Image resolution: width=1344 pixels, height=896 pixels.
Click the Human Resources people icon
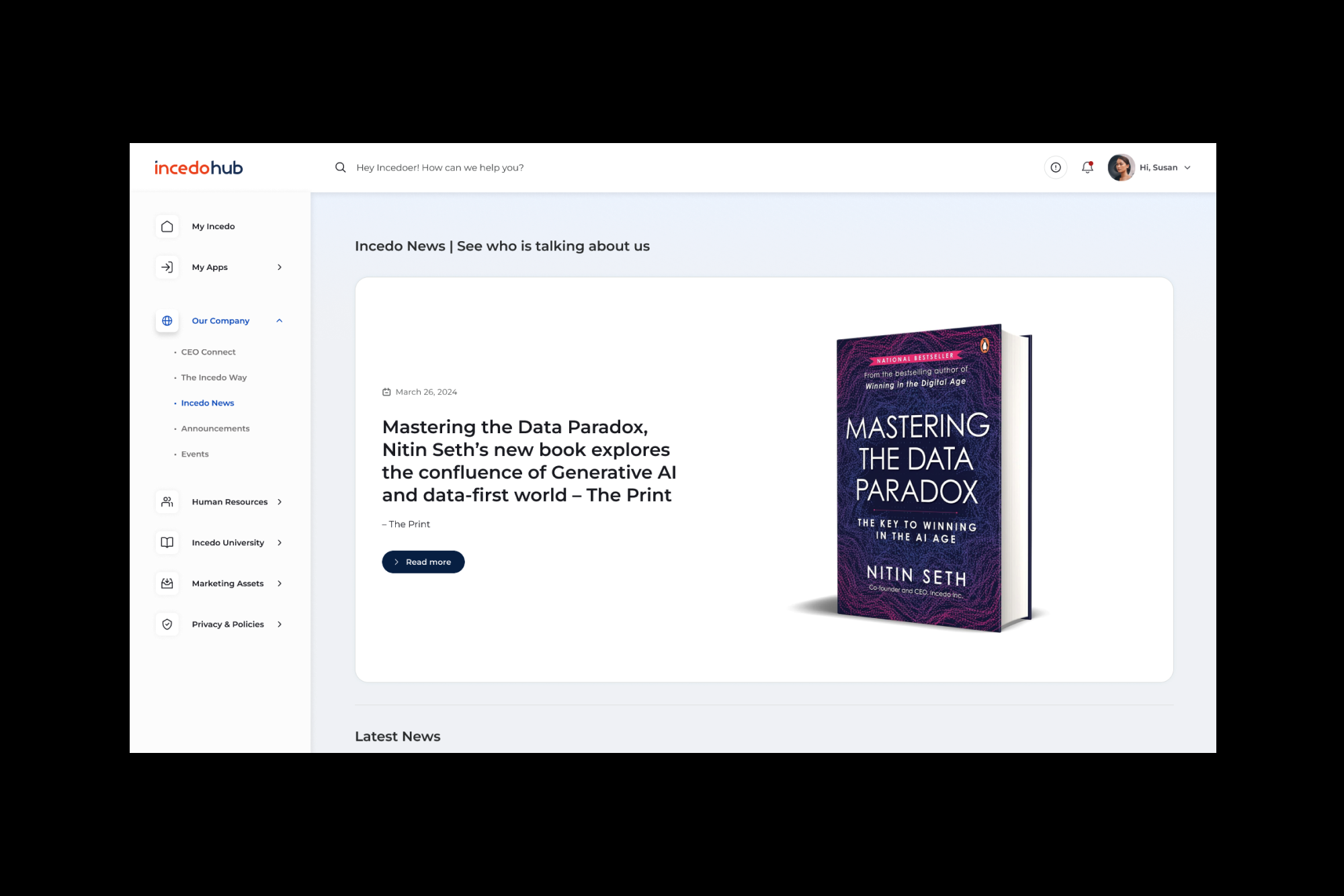(167, 502)
